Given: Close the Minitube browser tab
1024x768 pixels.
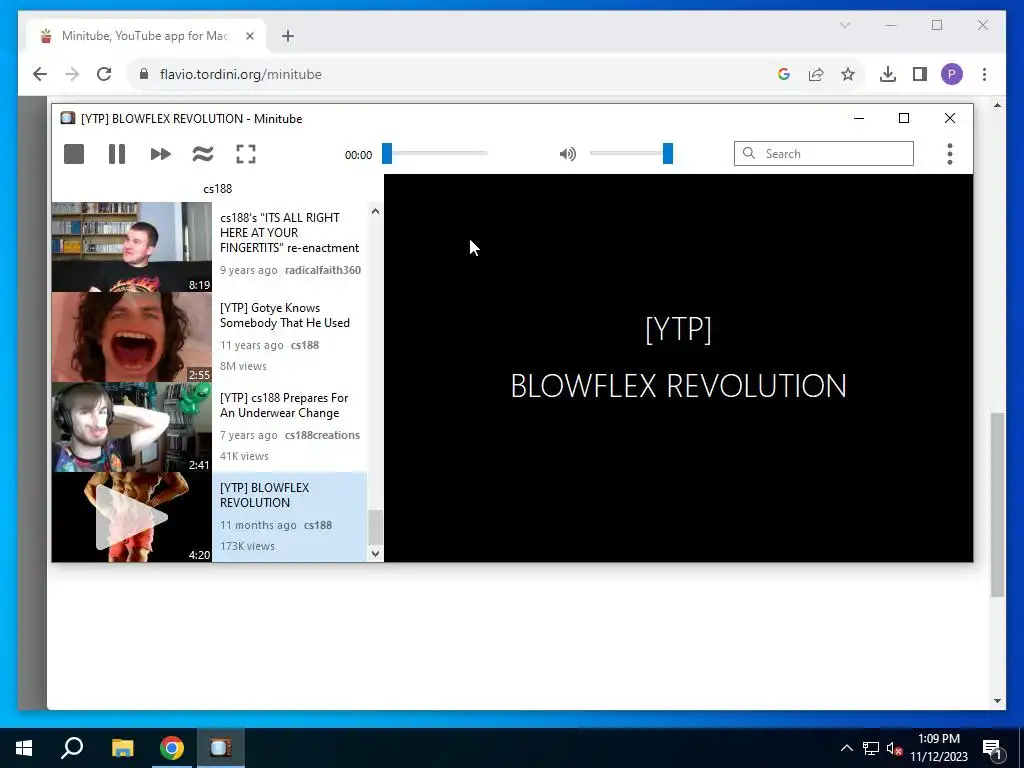Looking at the screenshot, I should tap(249, 36).
